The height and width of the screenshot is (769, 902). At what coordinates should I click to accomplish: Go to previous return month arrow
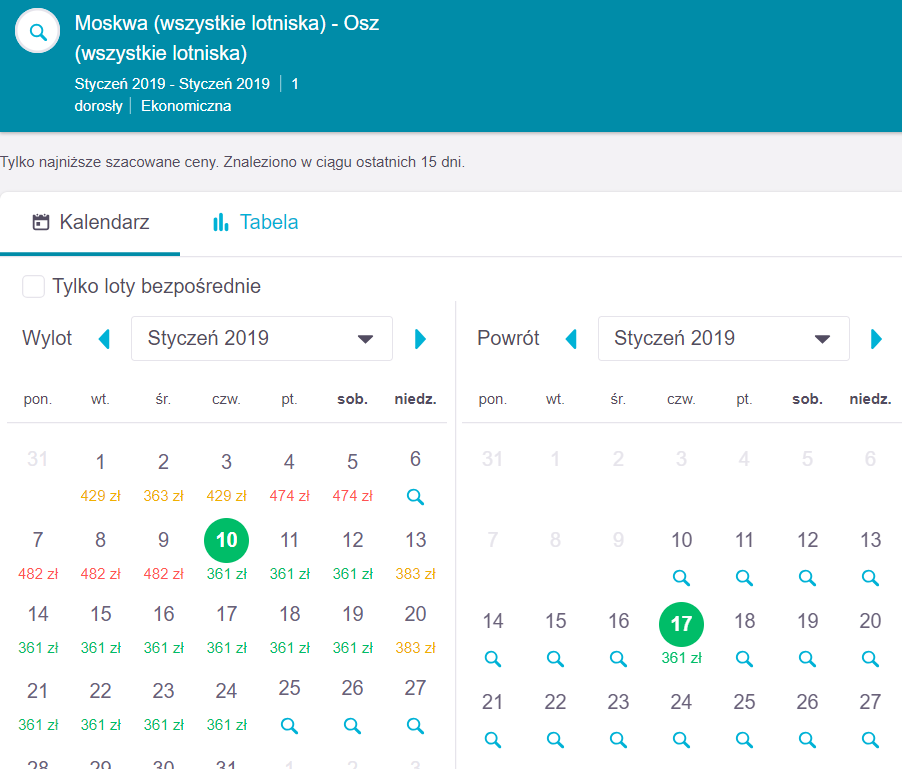pyautogui.click(x=571, y=339)
